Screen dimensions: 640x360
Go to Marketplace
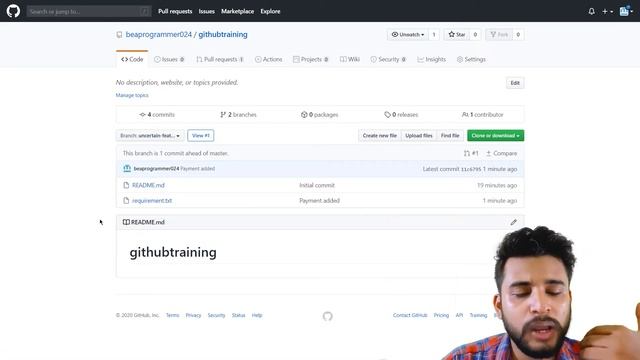tap(238, 11)
